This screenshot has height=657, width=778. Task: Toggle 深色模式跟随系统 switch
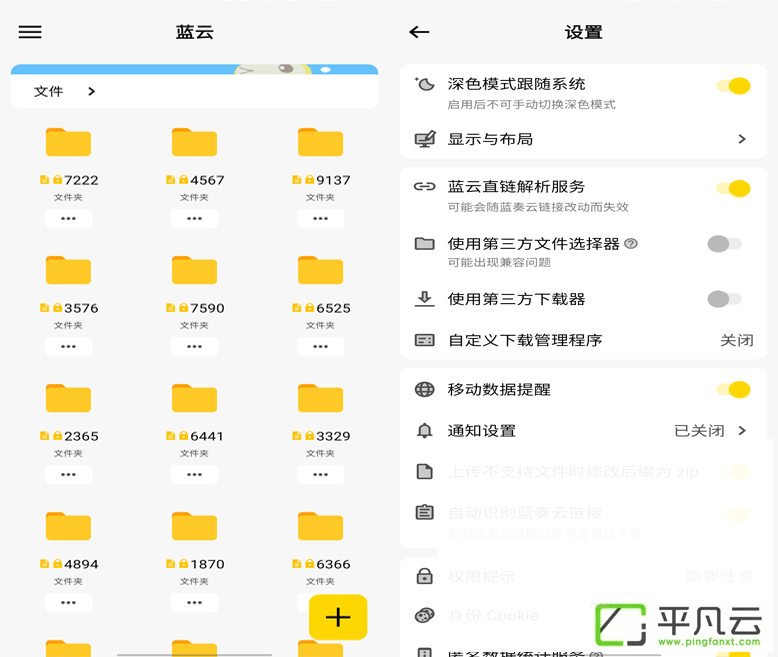point(733,86)
